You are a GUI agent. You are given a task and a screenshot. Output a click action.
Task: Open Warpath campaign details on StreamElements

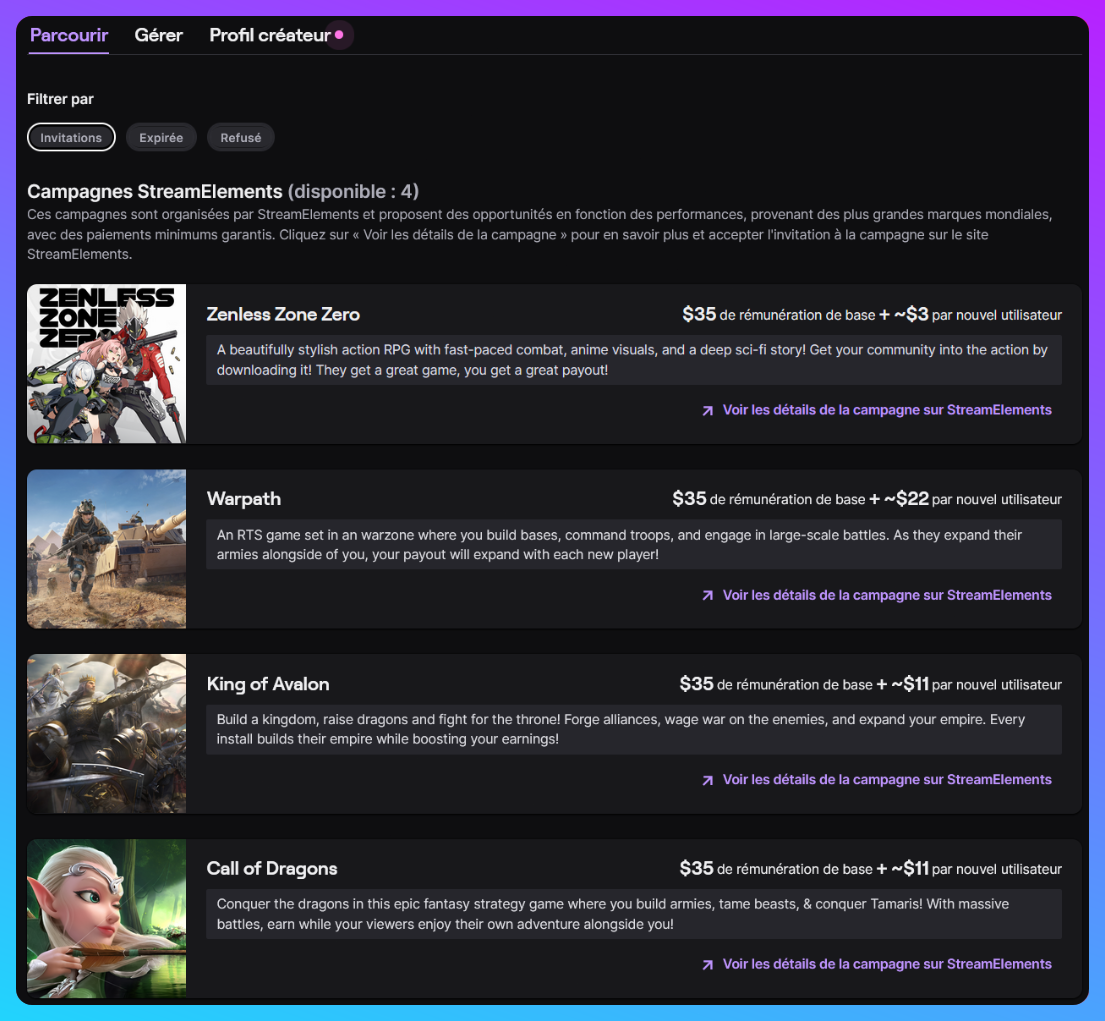[887, 595]
